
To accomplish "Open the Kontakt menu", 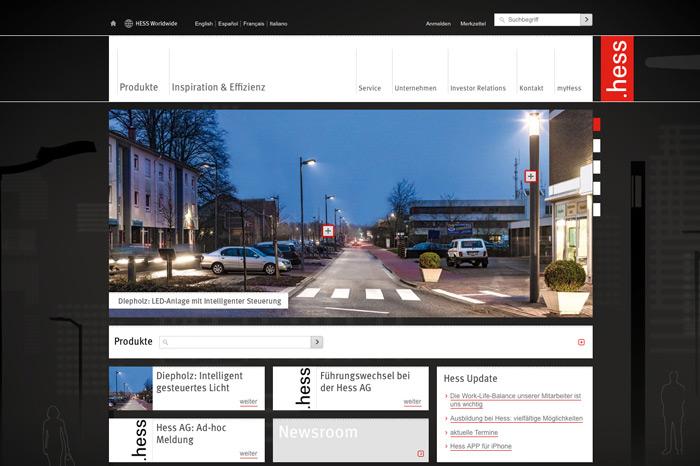I will (531, 88).
